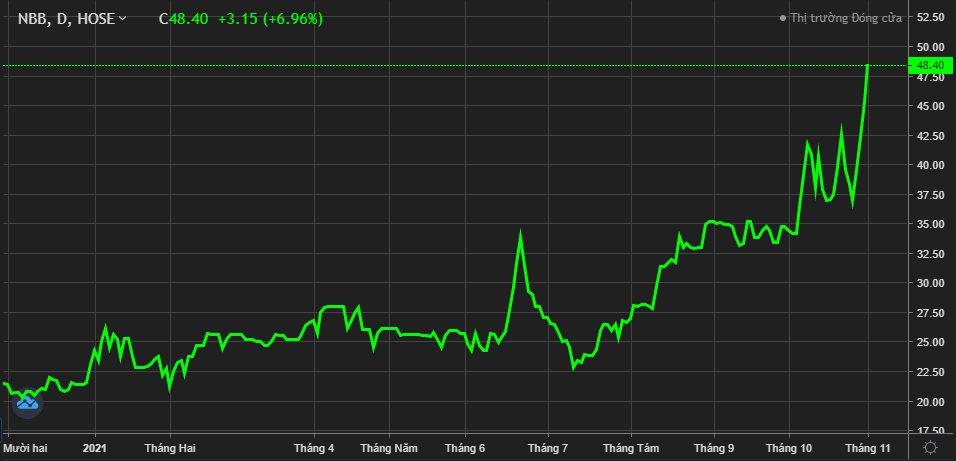The height and width of the screenshot is (461, 956).
Task: Click the Tháng Năm time axis label
Action: 389,448
